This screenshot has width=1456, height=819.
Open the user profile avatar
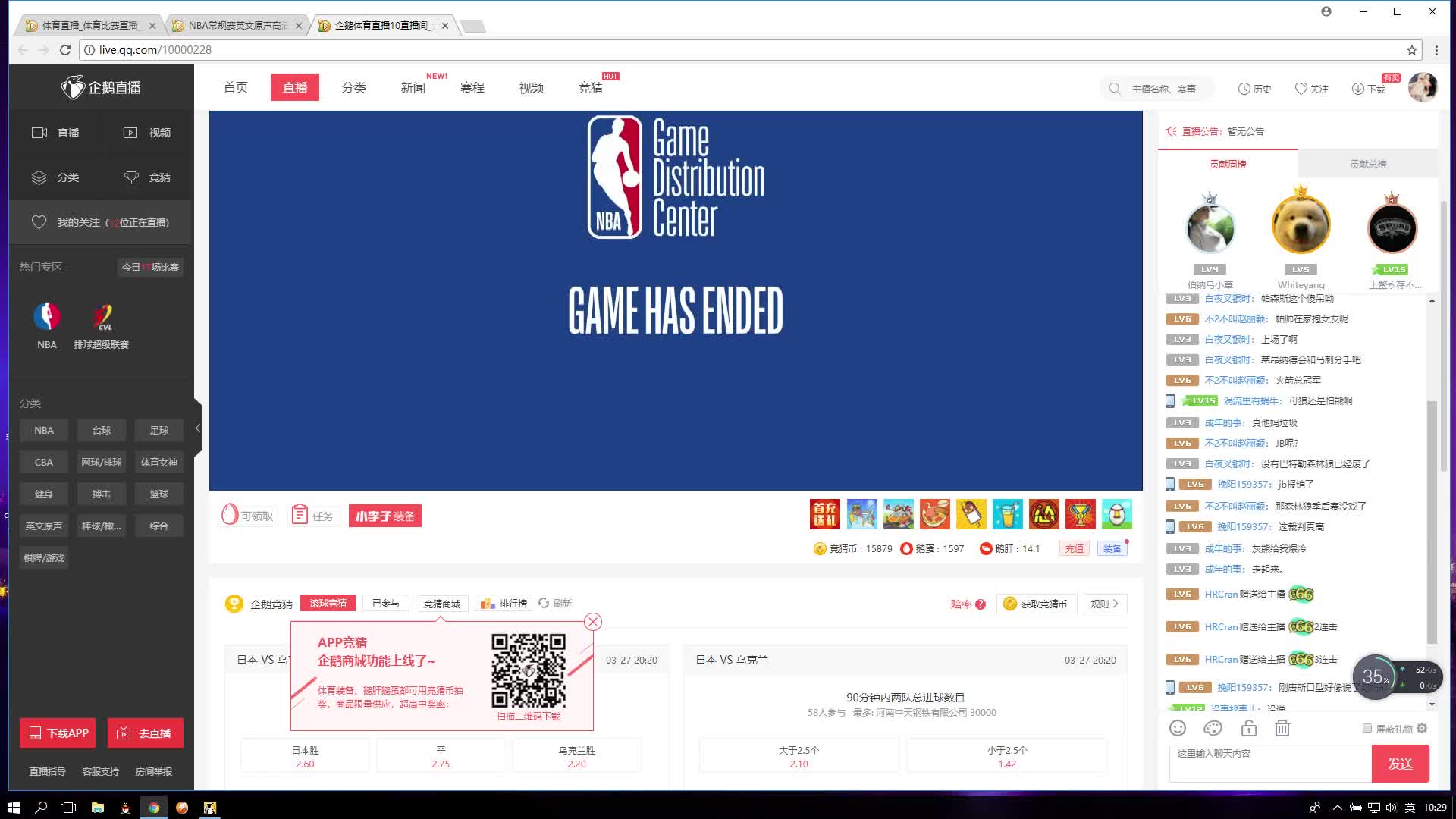pyautogui.click(x=1423, y=87)
